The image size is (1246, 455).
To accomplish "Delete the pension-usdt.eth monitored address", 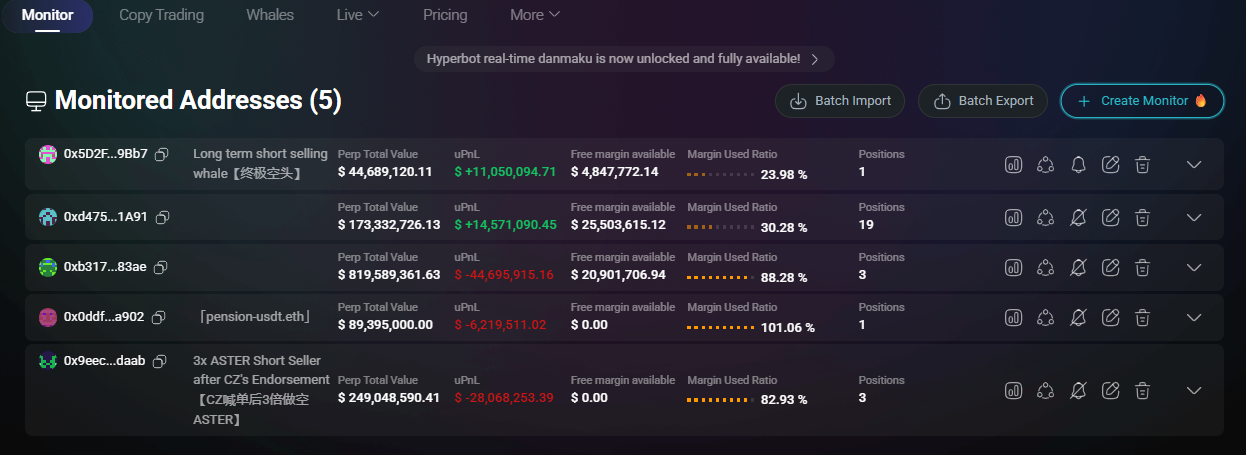I will pos(1143,317).
